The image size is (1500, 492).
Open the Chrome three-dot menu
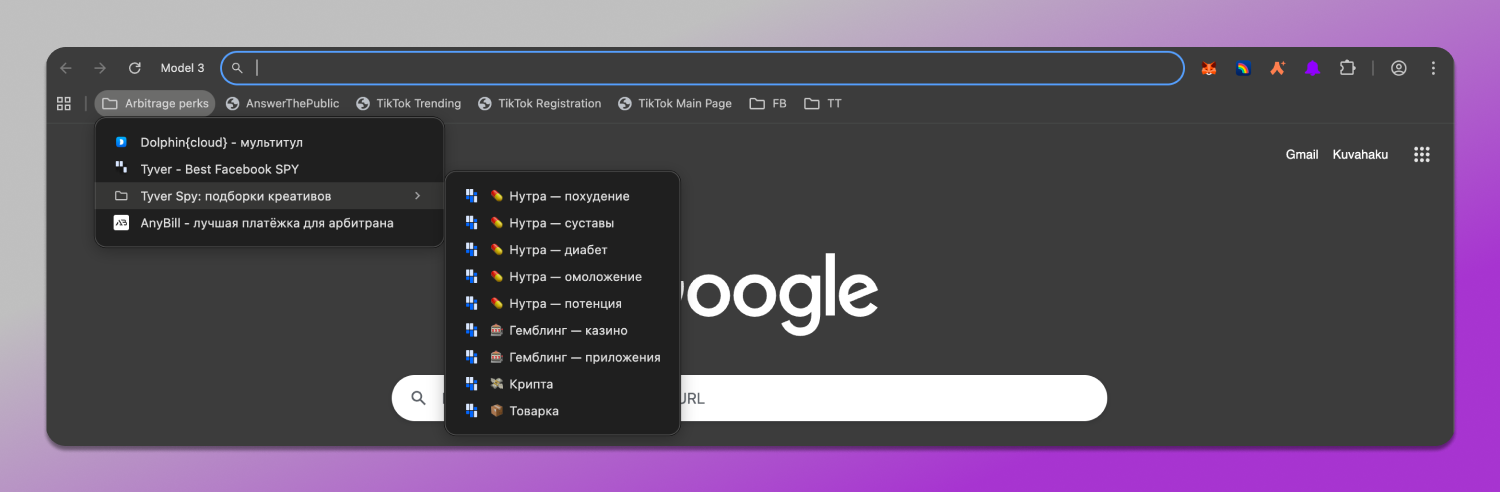(x=1433, y=68)
